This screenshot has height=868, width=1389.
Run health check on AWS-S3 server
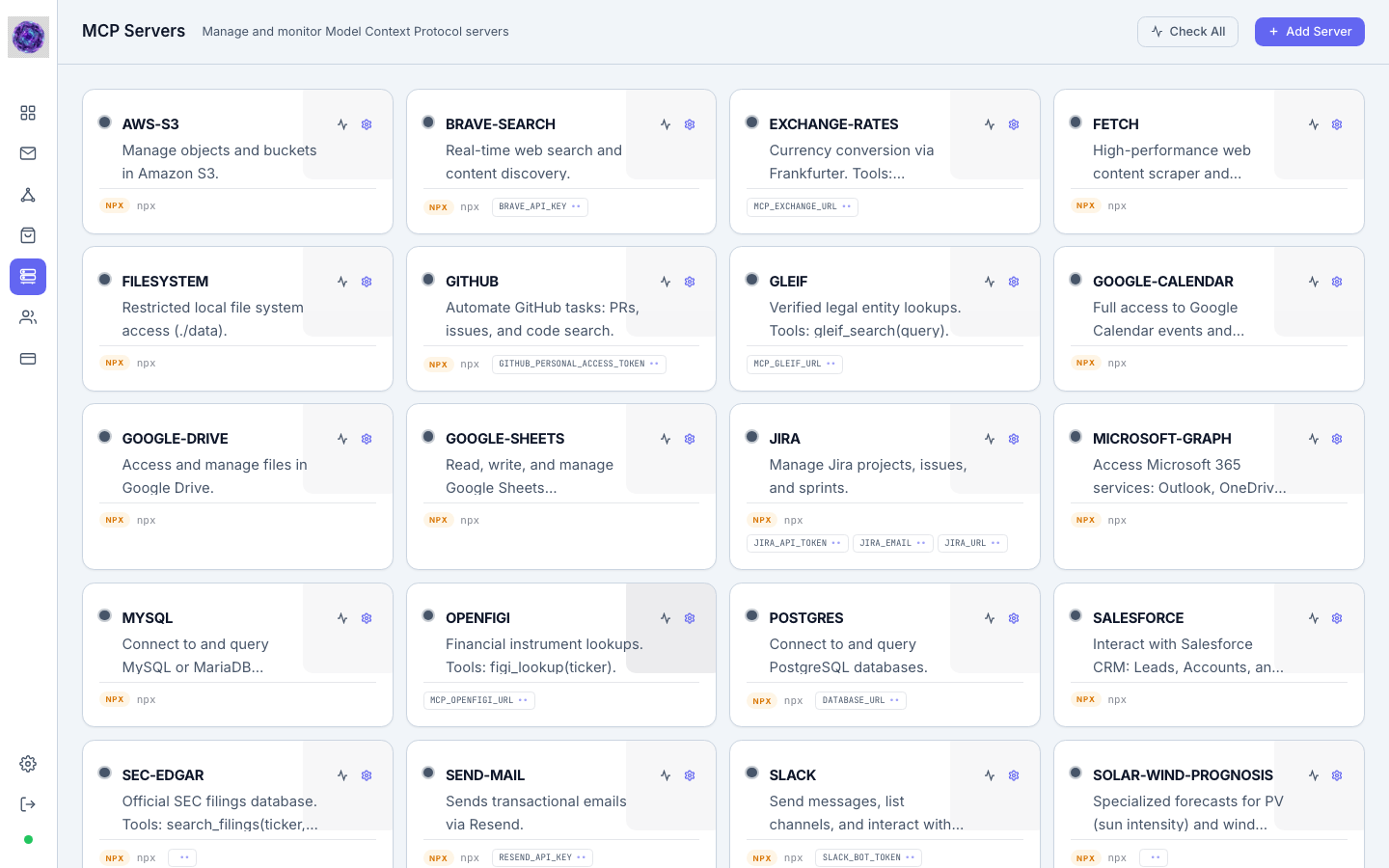pyautogui.click(x=342, y=124)
